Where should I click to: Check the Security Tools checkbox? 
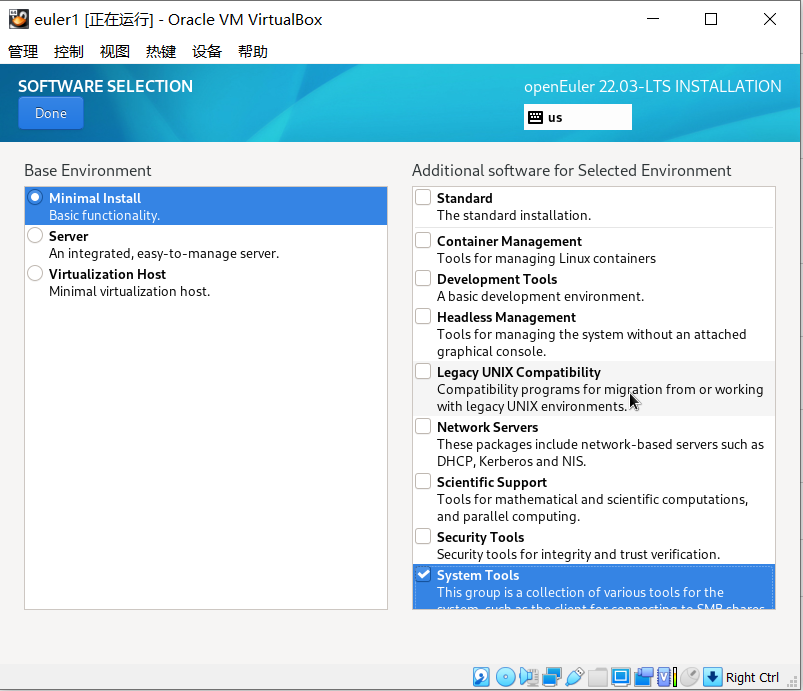click(x=423, y=536)
